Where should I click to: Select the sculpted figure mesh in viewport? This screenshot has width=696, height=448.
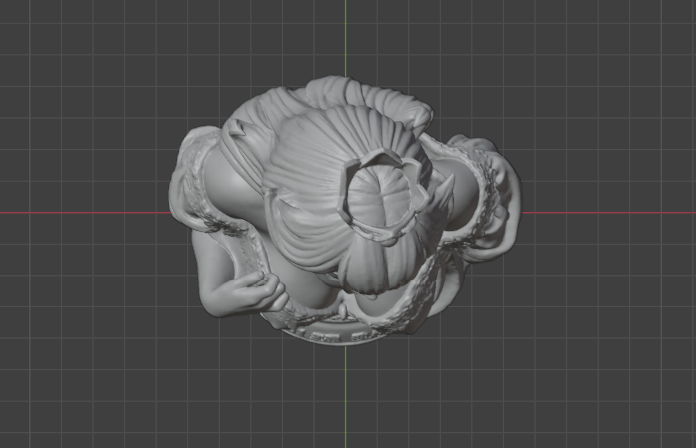[345, 210]
